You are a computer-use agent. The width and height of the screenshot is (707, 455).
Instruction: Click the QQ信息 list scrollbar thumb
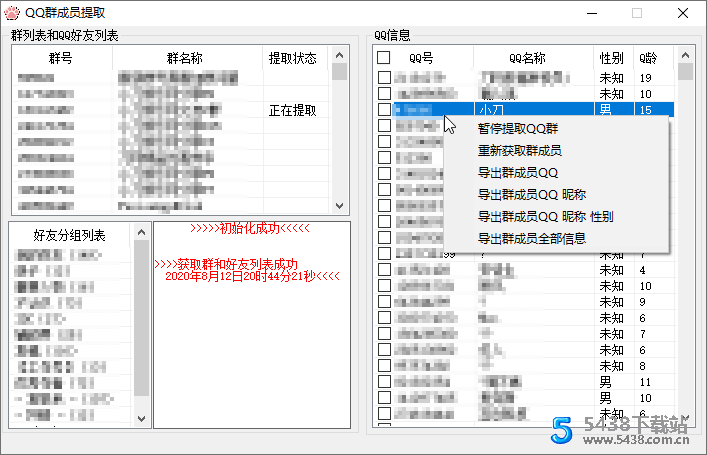click(x=685, y=72)
